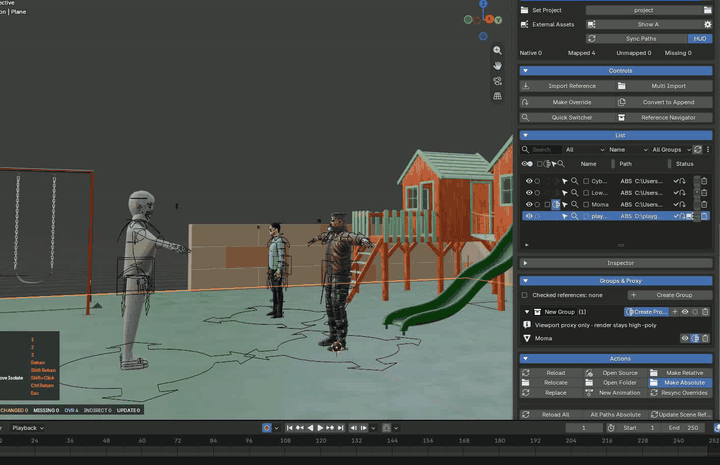This screenshot has height=465, width=720.
Task: Toggle New Group visibility eye
Action: 685,312
